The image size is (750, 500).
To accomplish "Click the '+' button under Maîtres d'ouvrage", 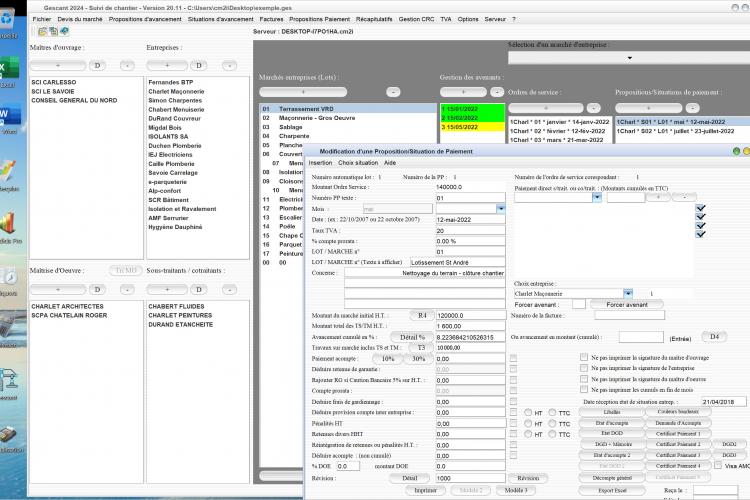I will (58, 65).
